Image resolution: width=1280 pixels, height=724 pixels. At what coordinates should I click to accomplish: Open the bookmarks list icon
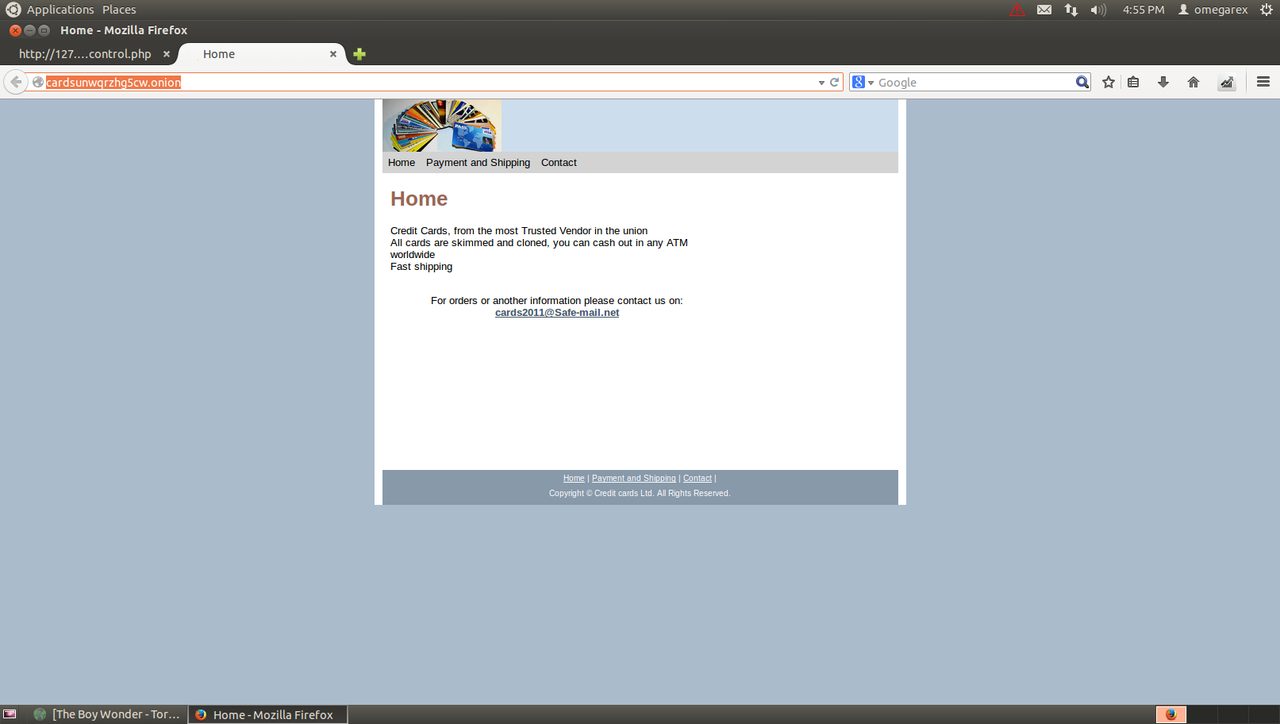[x=1133, y=82]
